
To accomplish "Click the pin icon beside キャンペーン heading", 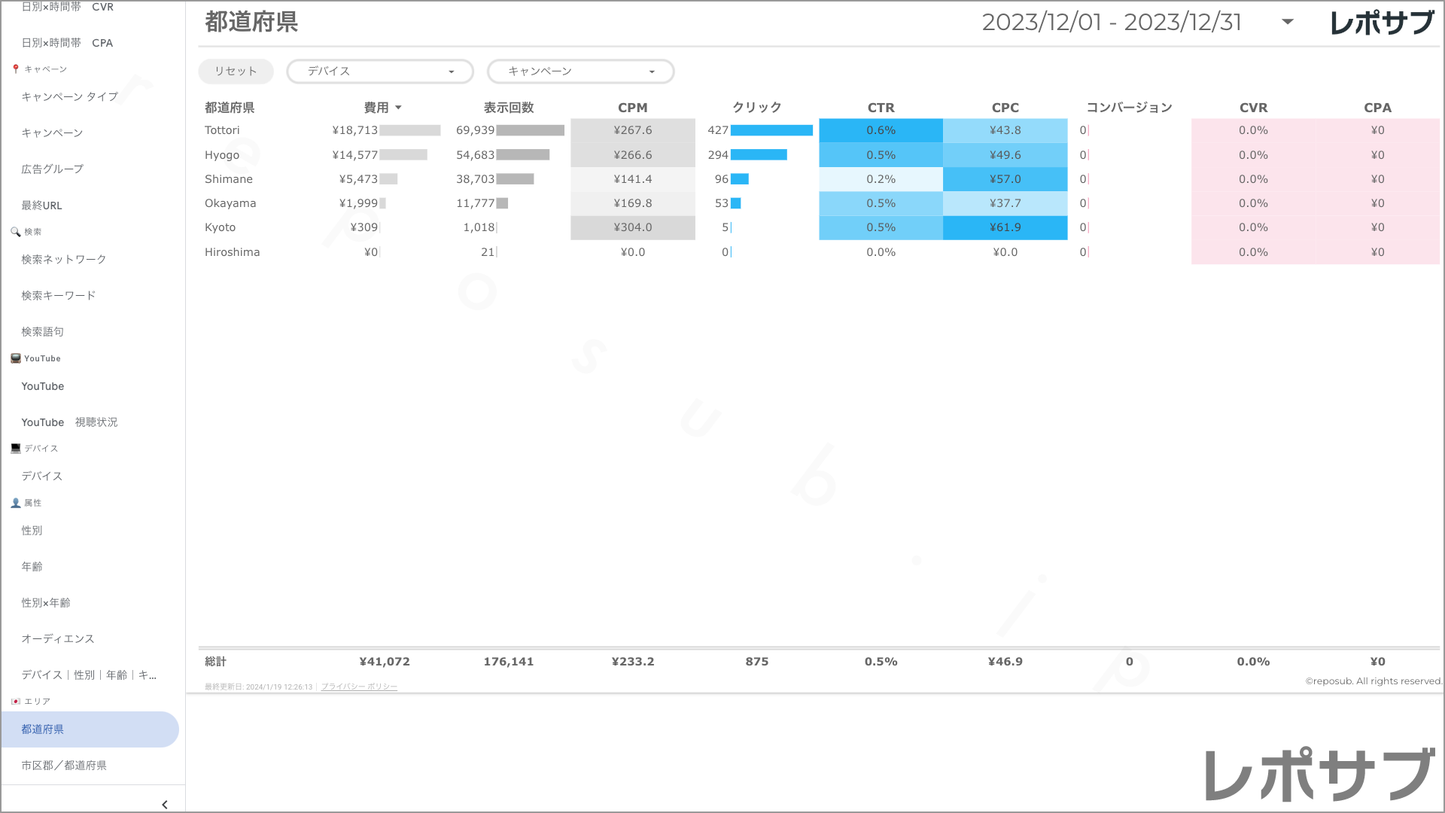I will click(15, 69).
